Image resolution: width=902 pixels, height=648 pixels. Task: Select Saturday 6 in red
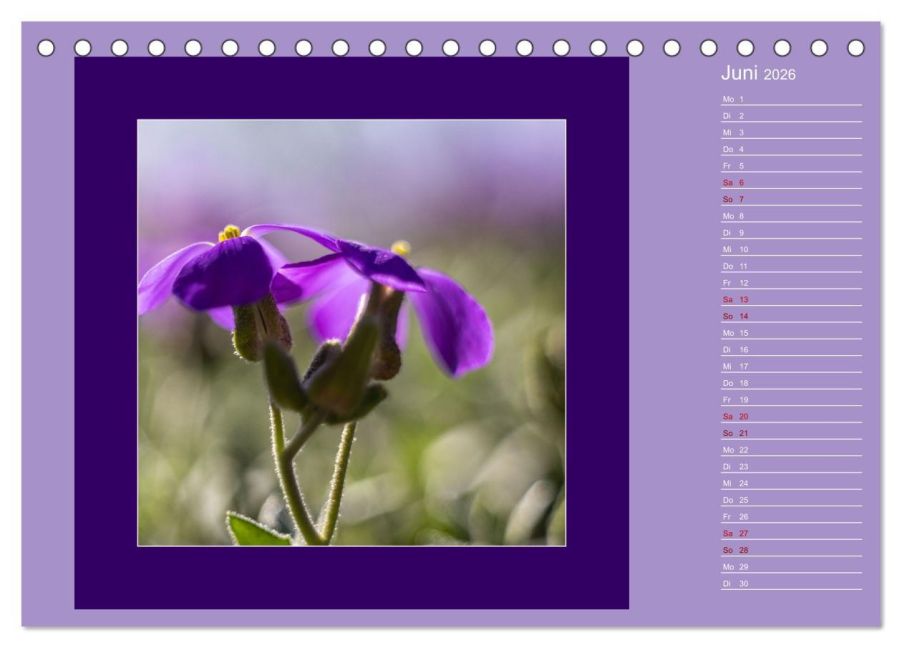(734, 183)
